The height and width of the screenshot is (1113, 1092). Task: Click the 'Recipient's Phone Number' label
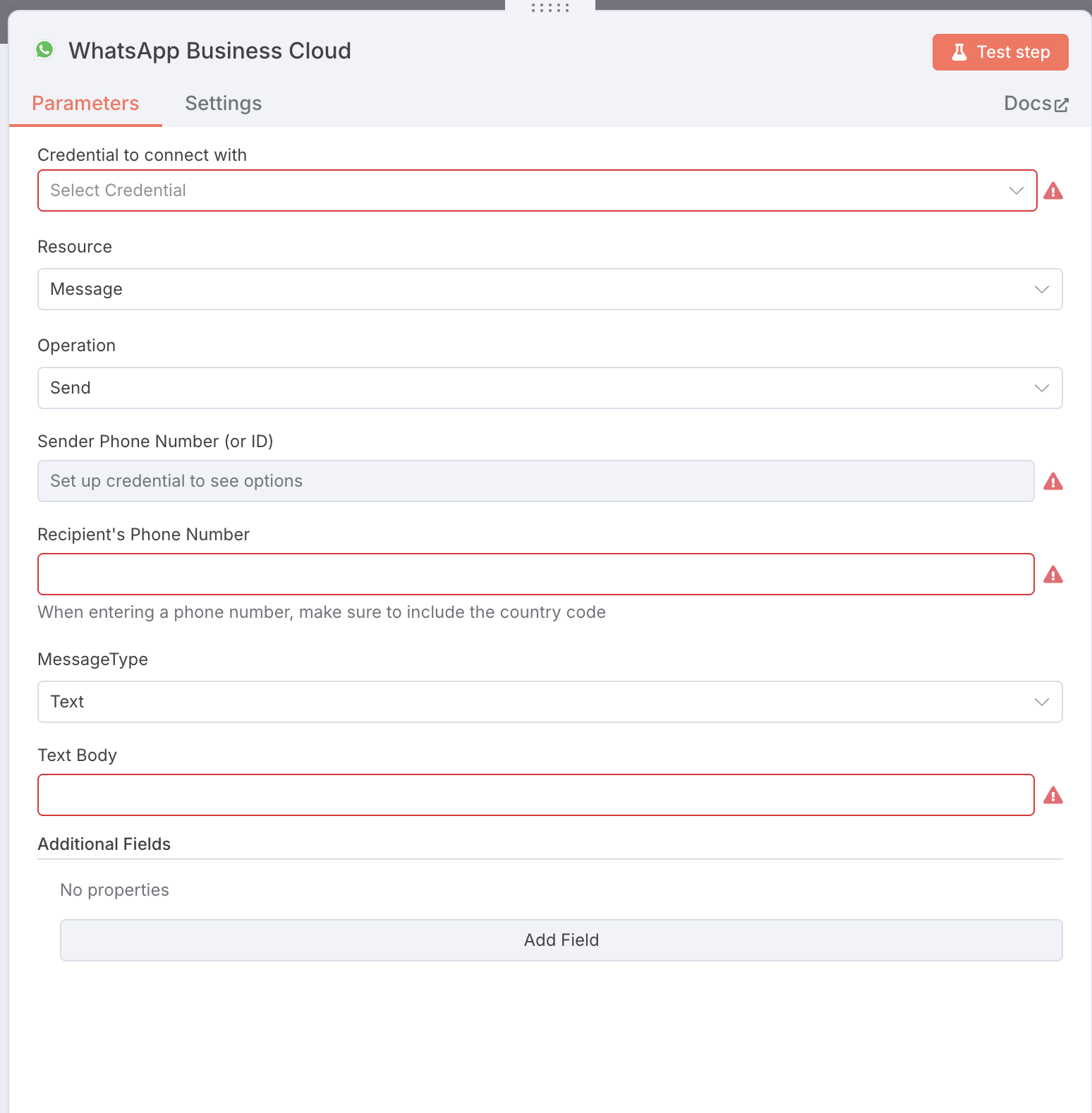click(x=143, y=535)
